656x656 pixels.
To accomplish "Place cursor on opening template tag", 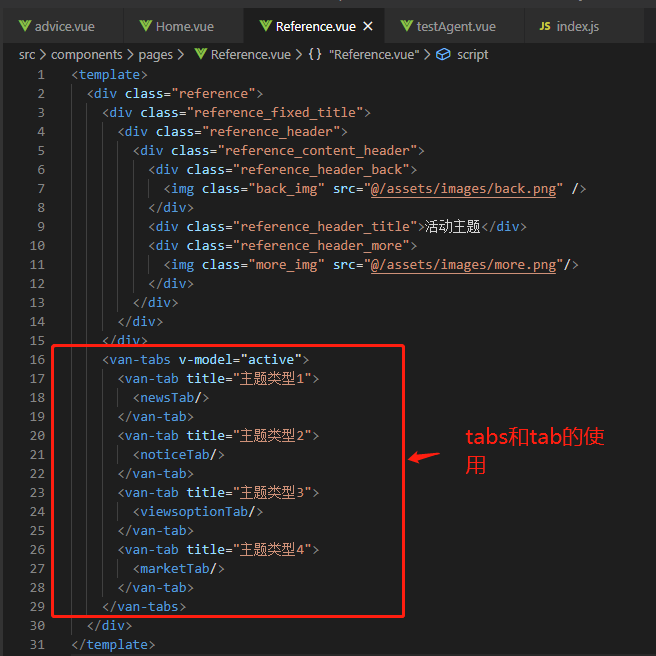I will (x=109, y=74).
